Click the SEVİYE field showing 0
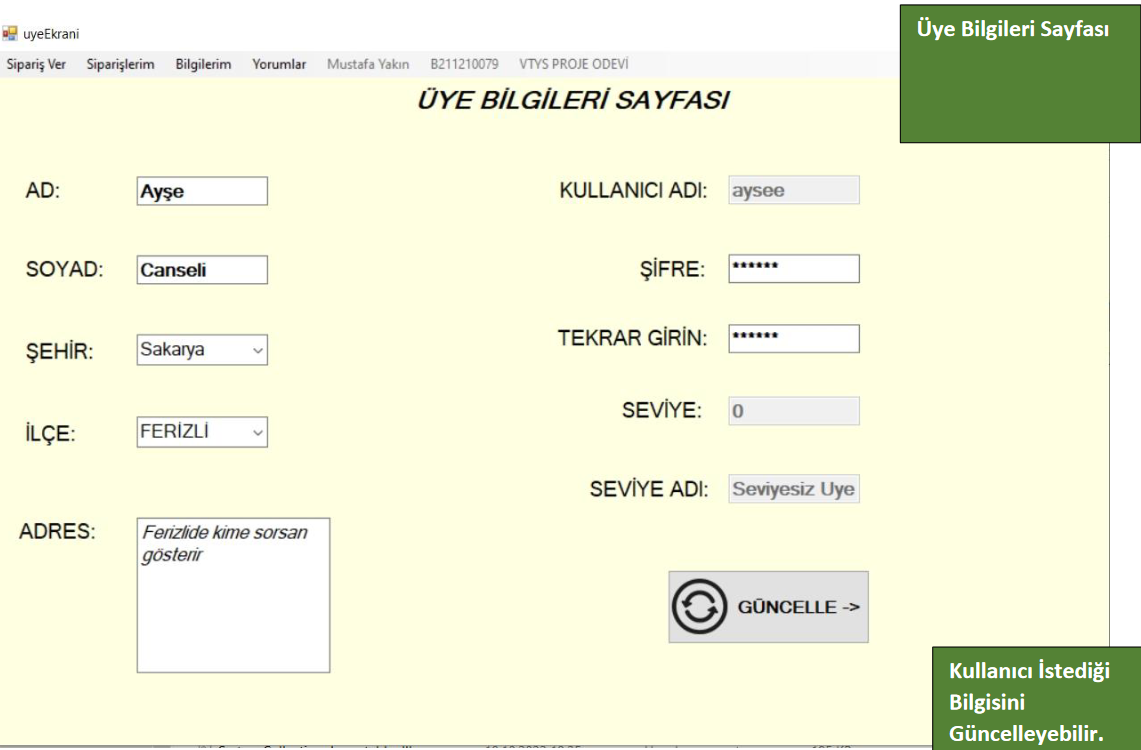This screenshot has width=1141, height=750. [793, 411]
